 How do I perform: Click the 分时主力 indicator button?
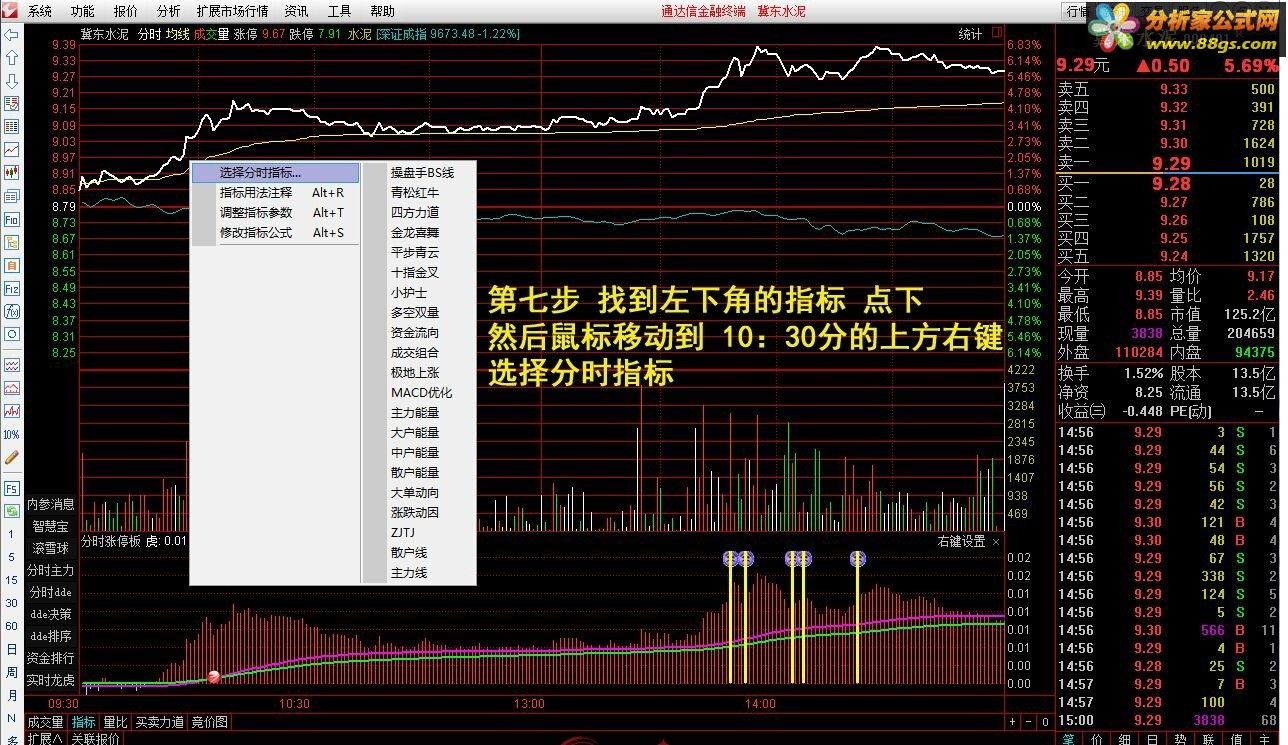pos(50,570)
